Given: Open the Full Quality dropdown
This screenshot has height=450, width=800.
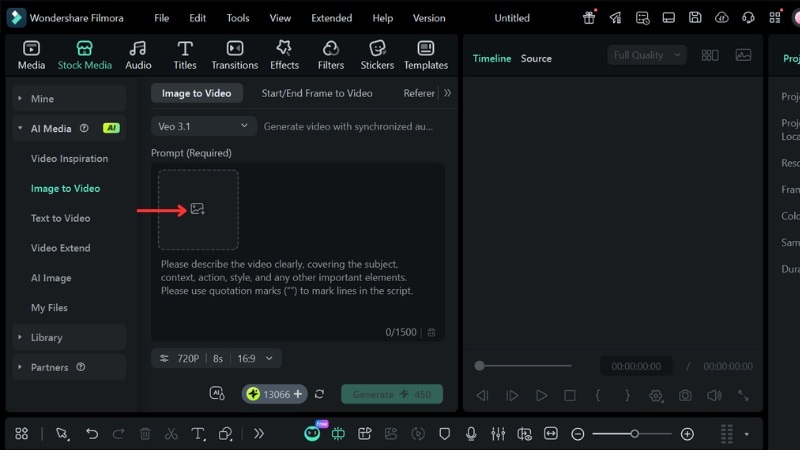Looking at the screenshot, I should point(646,55).
